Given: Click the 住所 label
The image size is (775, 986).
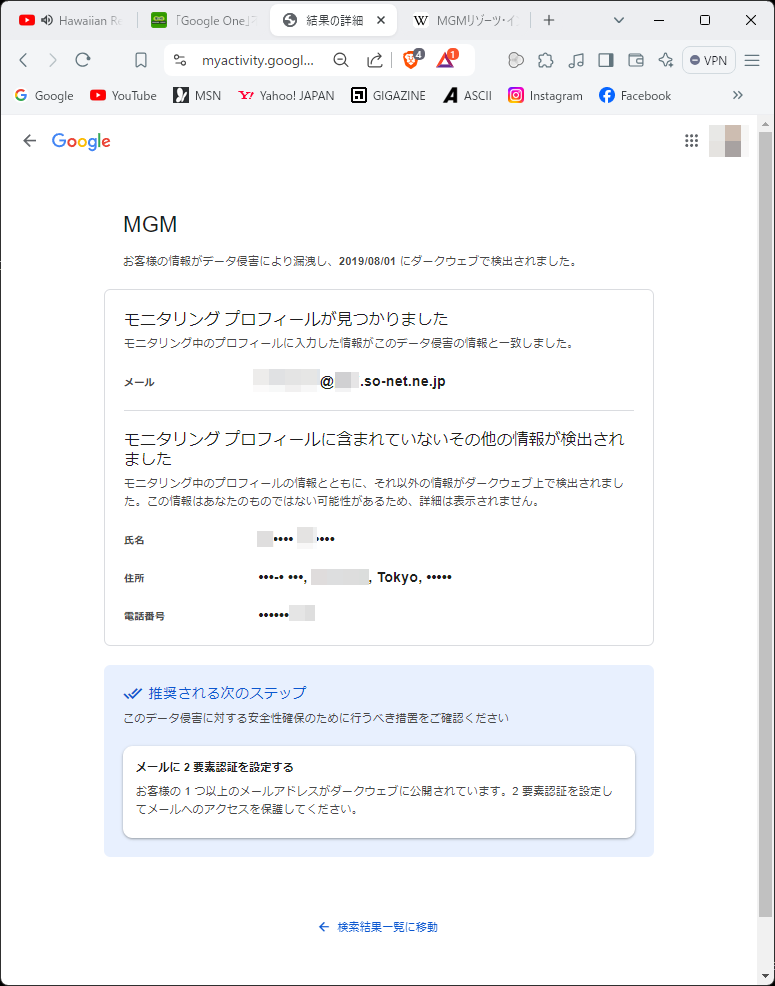Looking at the screenshot, I should [134, 578].
